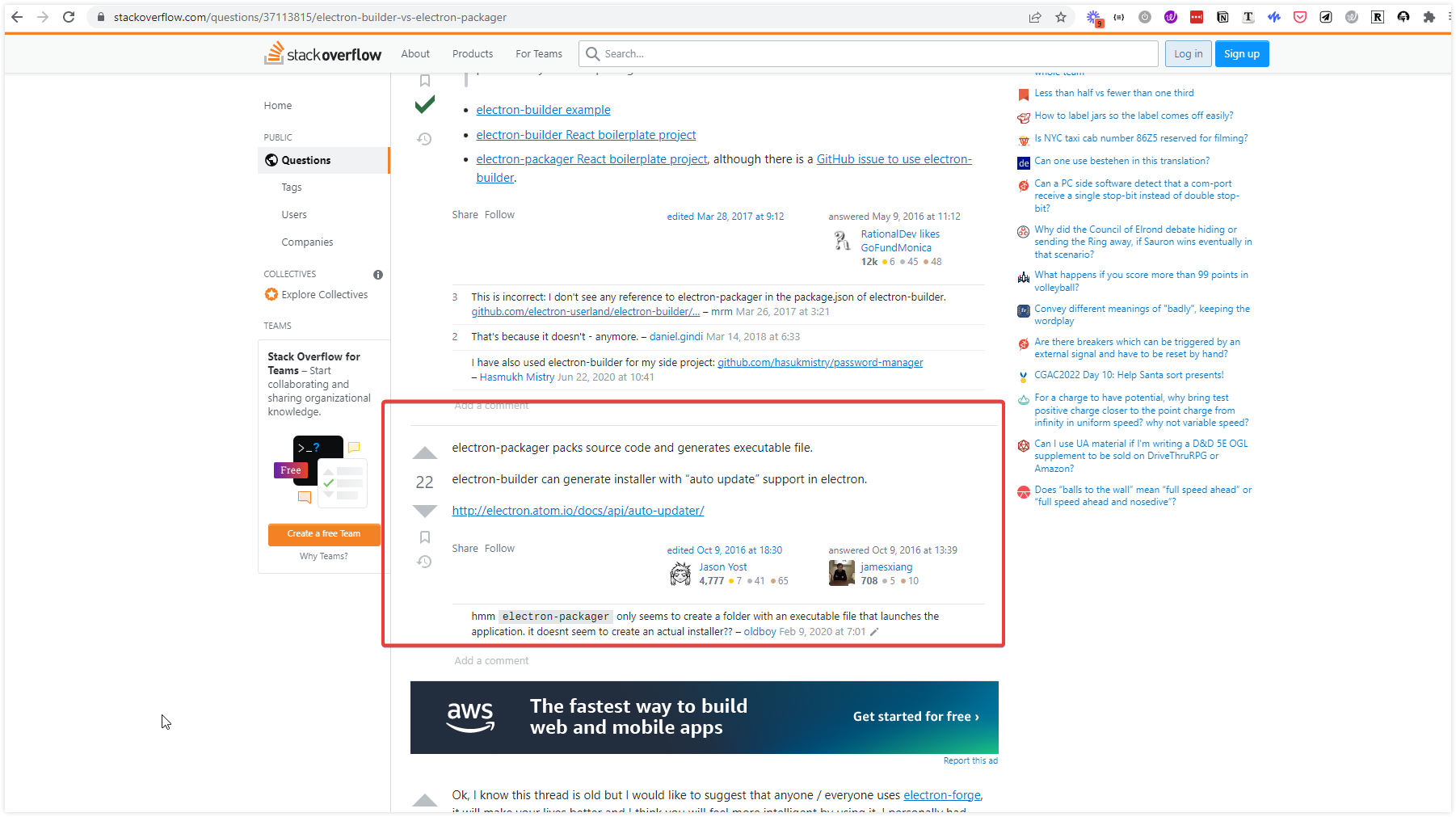The width and height of the screenshot is (1456, 817).
Task: Click Follow under jamesxiang's answer
Action: click(499, 549)
